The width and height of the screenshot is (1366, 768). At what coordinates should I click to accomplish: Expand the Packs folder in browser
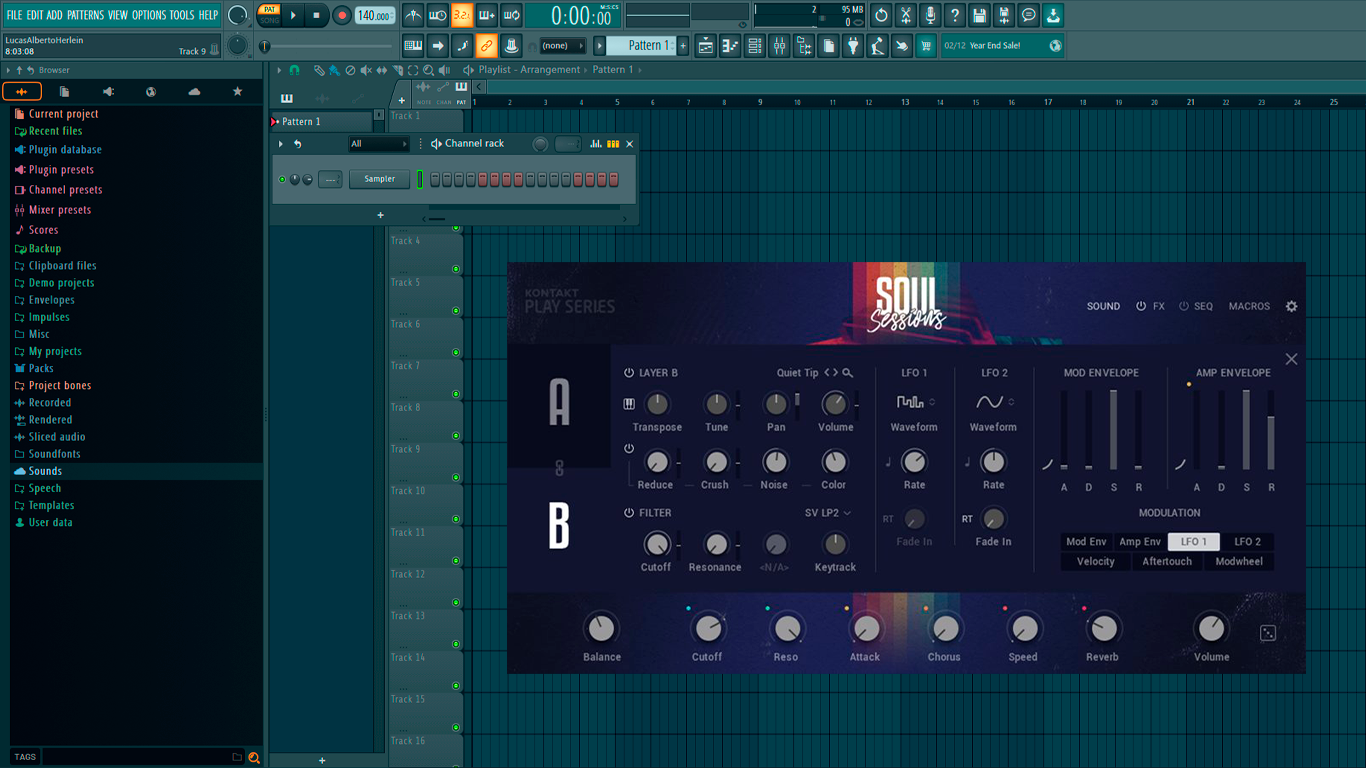(x=41, y=368)
